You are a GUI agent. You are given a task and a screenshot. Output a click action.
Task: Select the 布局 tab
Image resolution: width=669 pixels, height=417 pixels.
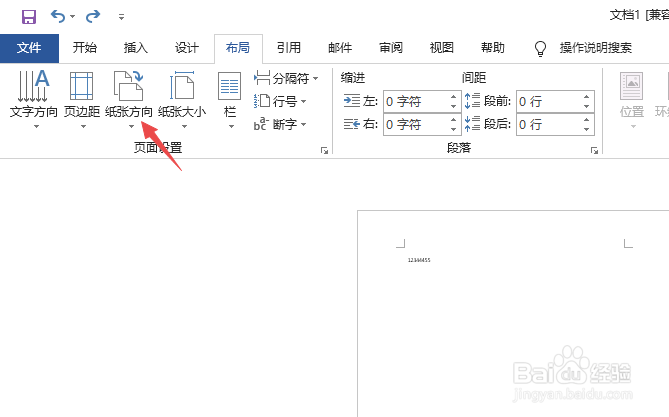point(238,47)
